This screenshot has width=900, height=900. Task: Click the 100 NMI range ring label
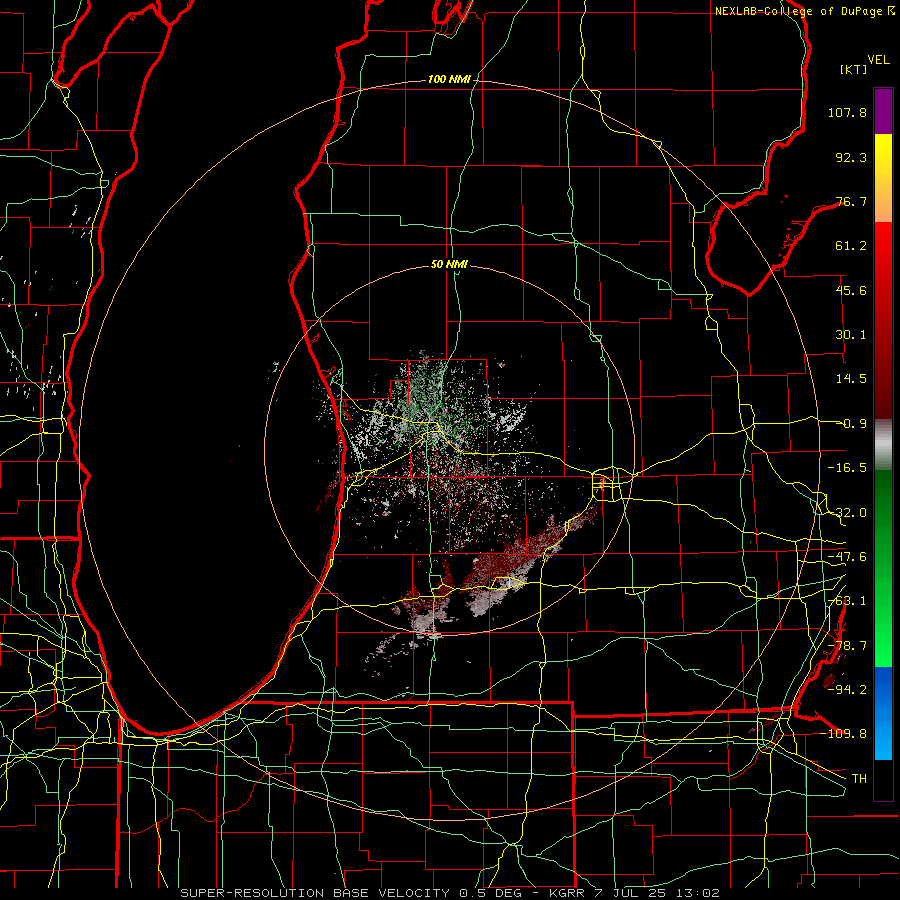pos(449,79)
